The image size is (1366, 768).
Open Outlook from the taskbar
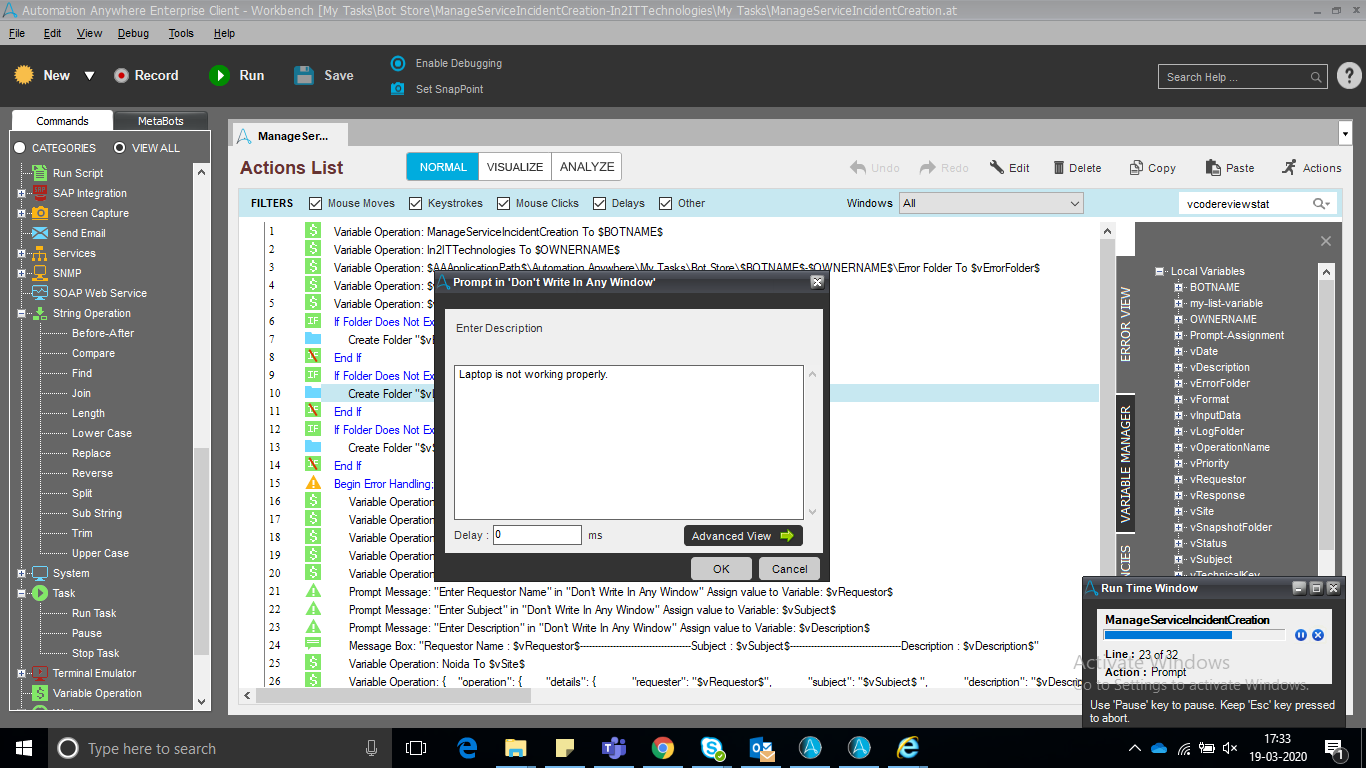pos(761,748)
